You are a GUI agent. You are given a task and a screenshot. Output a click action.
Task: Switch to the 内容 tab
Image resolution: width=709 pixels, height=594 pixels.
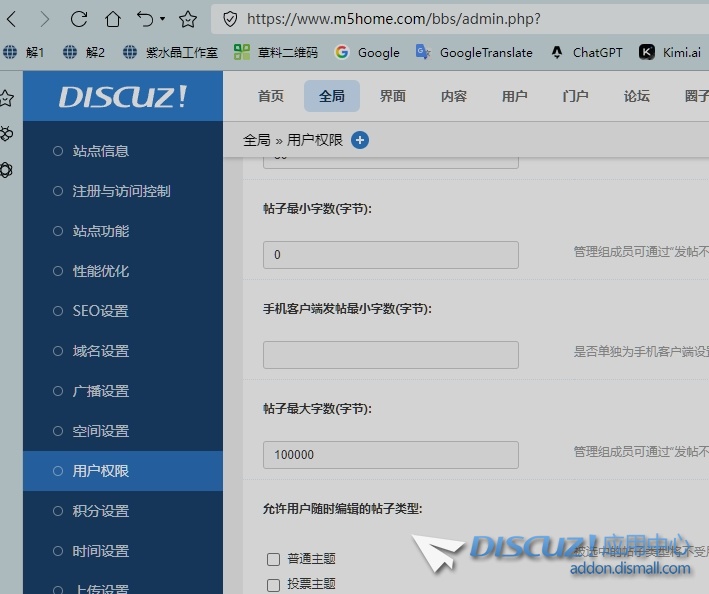pyautogui.click(x=454, y=96)
